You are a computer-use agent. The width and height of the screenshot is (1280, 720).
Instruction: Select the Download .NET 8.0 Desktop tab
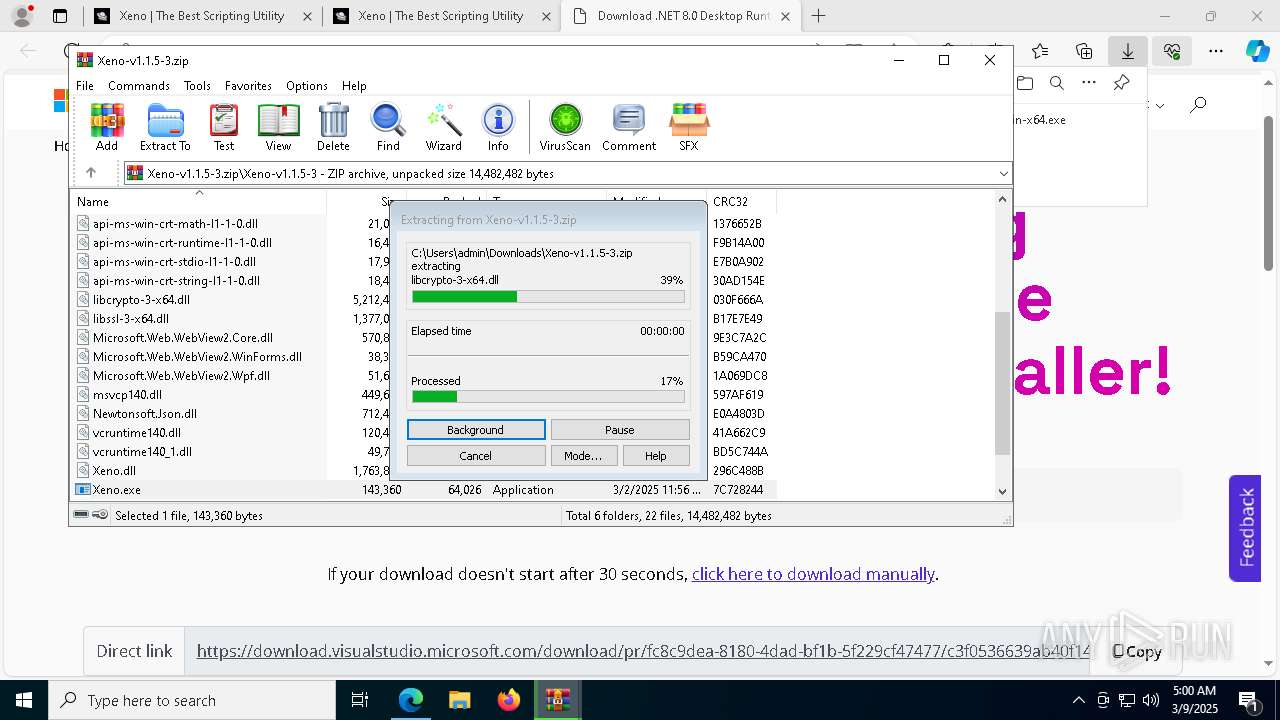click(681, 16)
